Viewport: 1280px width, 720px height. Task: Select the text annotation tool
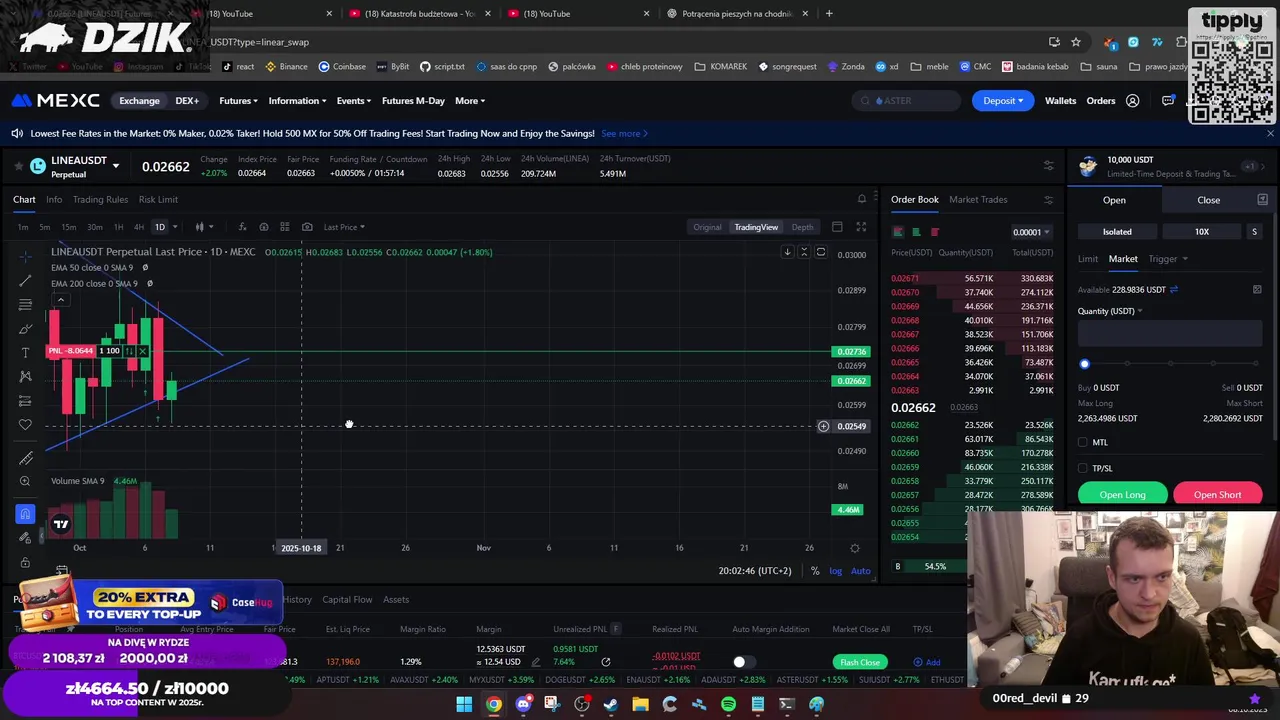click(25, 353)
